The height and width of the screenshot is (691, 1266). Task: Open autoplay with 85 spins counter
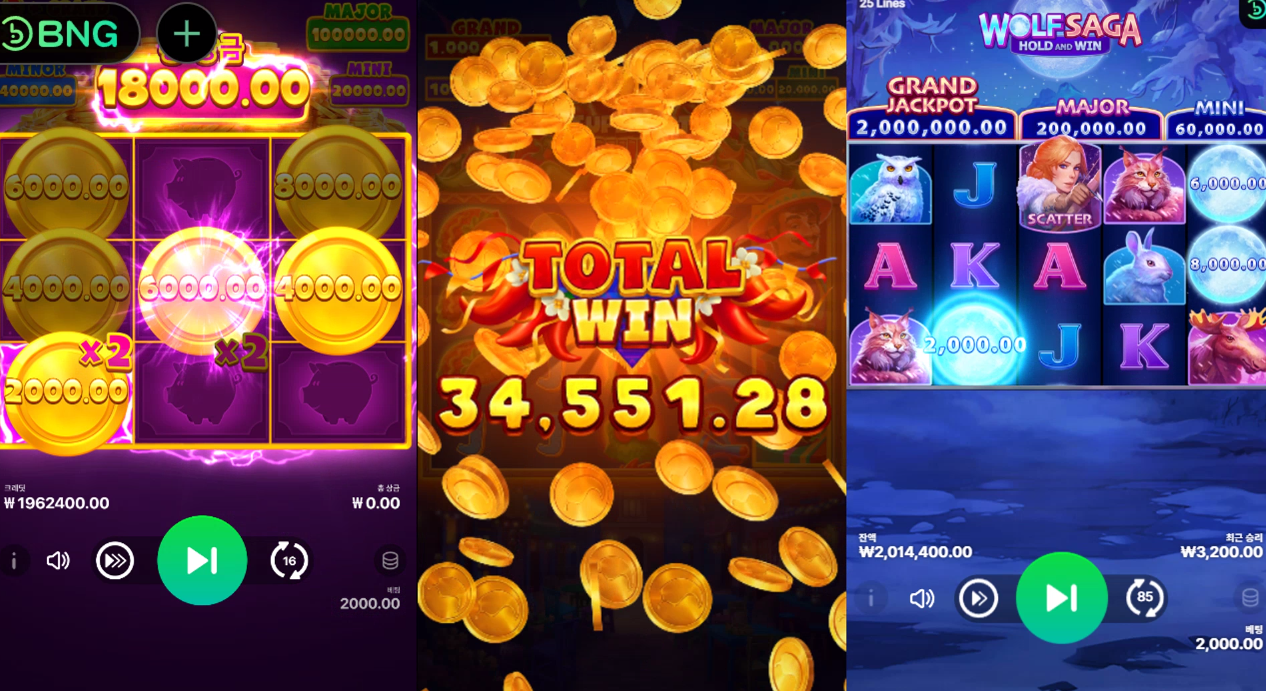tap(1144, 598)
